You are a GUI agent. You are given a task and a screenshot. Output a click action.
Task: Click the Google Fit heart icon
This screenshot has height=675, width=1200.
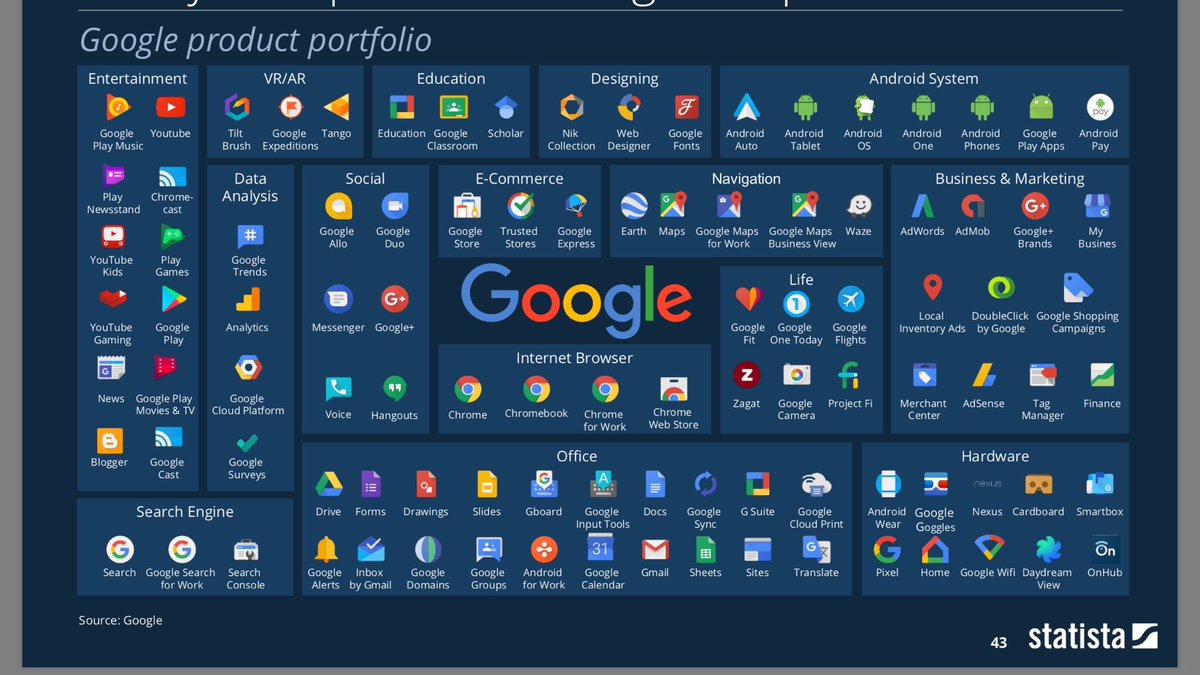[x=747, y=300]
